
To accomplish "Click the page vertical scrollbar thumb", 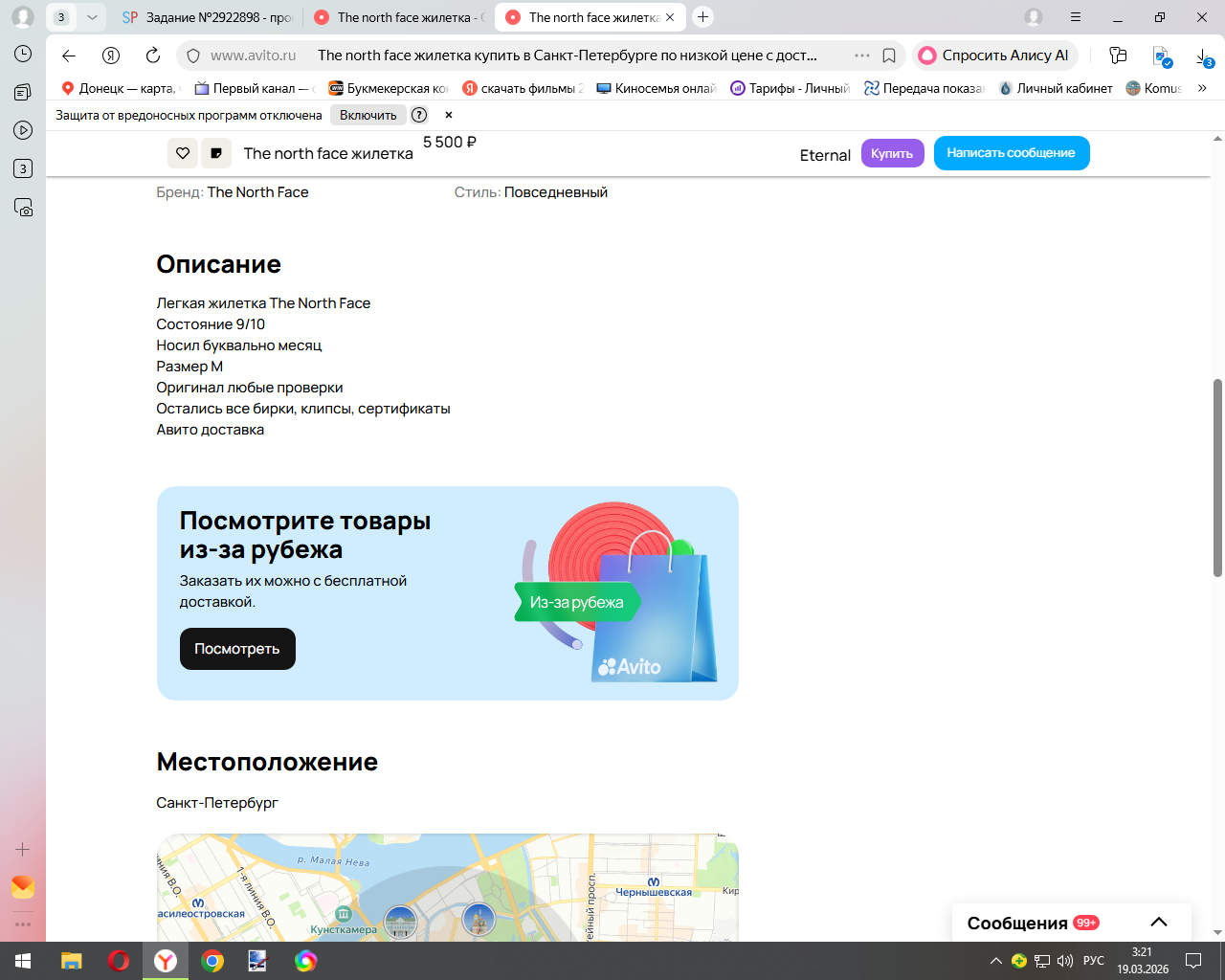I will click(1217, 478).
